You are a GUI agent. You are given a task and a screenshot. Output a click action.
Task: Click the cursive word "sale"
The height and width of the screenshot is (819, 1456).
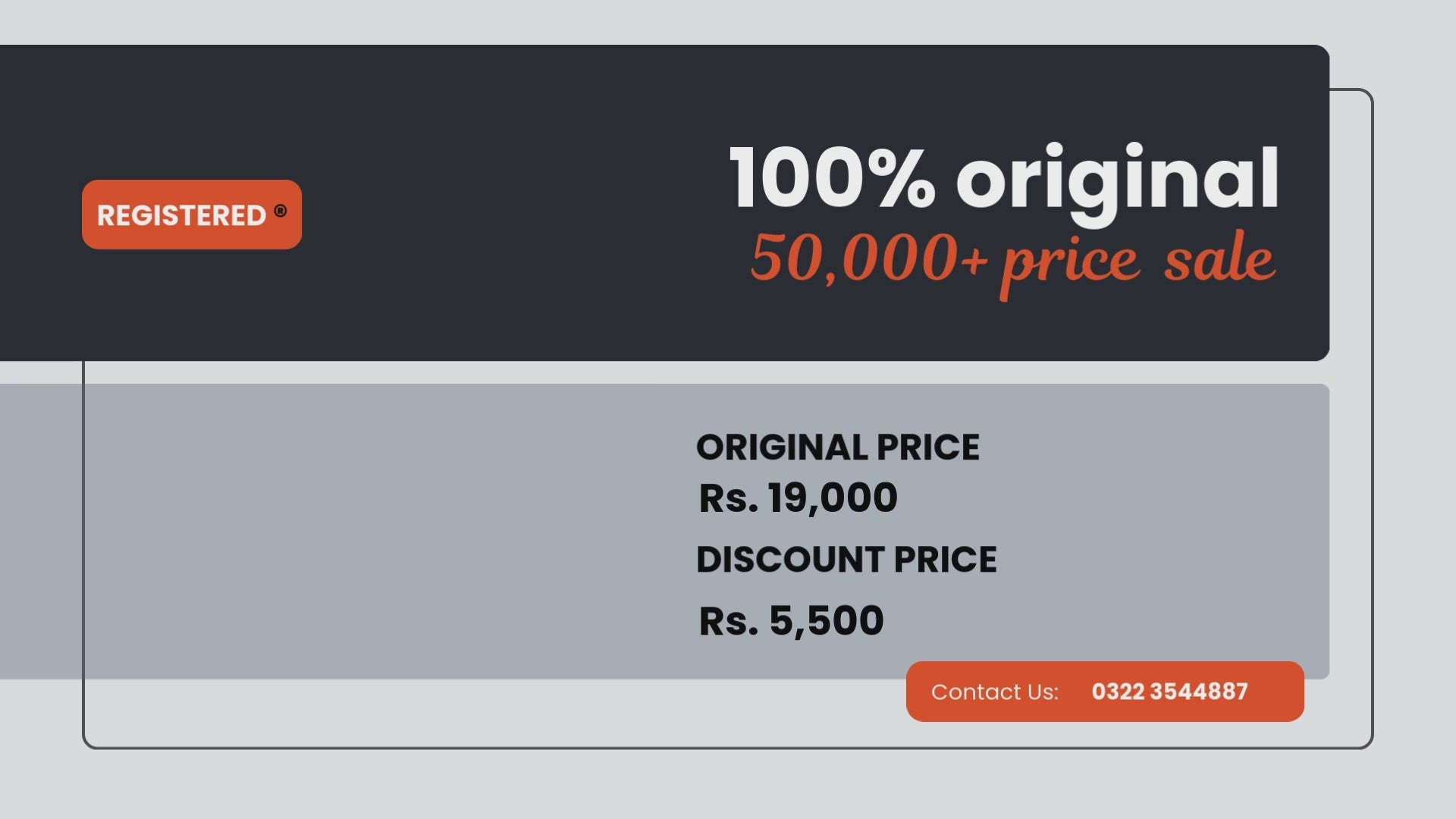click(1219, 260)
